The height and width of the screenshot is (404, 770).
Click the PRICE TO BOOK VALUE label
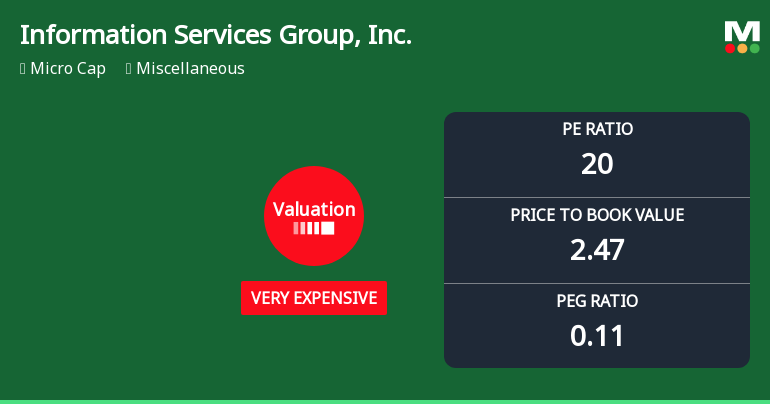597,215
